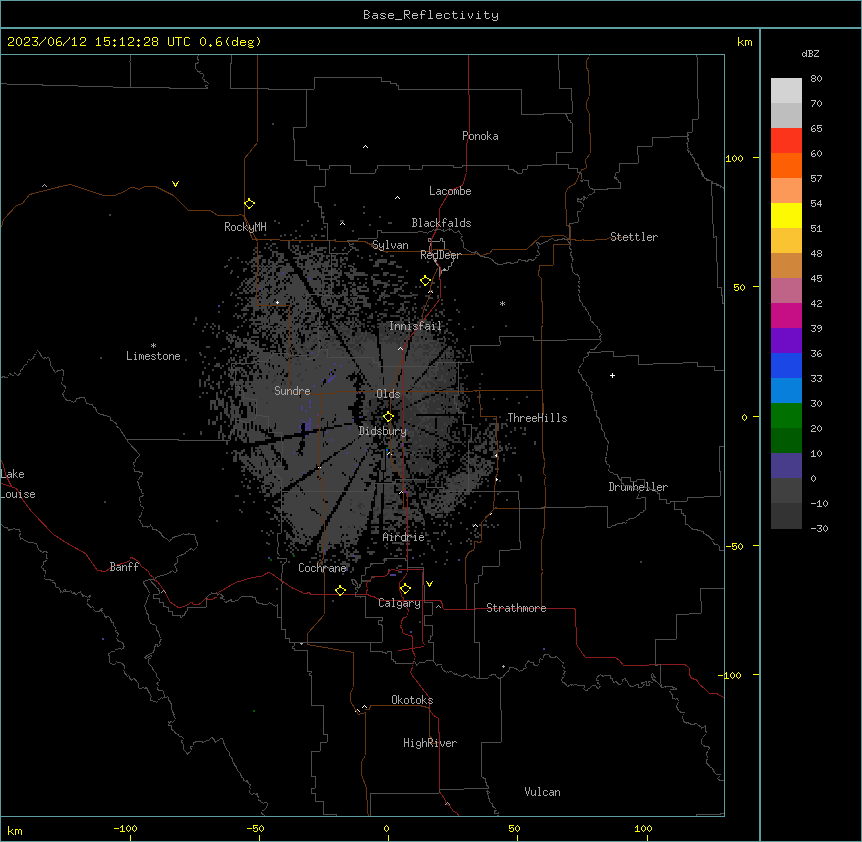Click the 100 tick on the right axis
The width and height of the screenshot is (862, 842).
734,158
